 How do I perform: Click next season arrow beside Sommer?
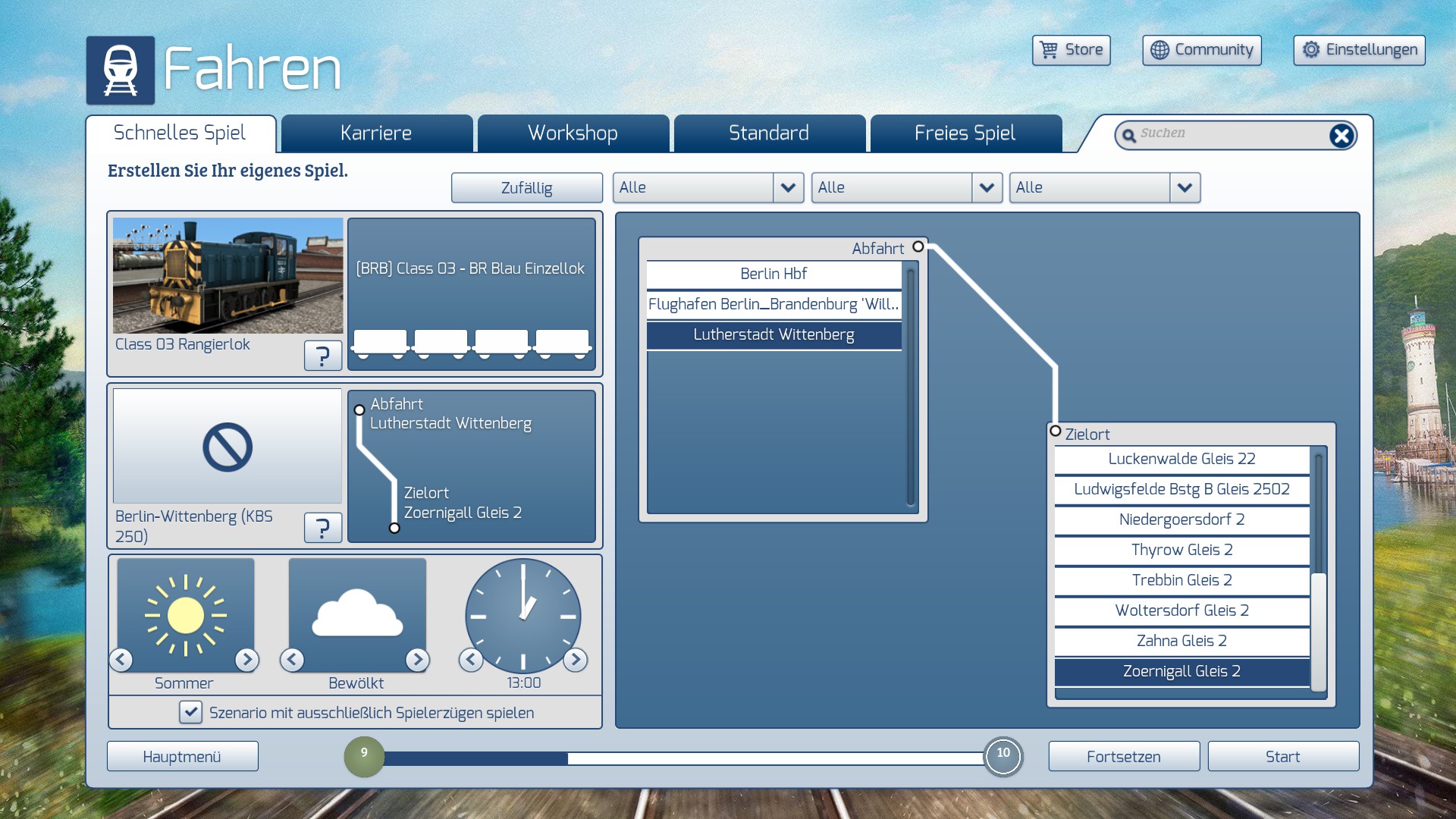(246, 660)
